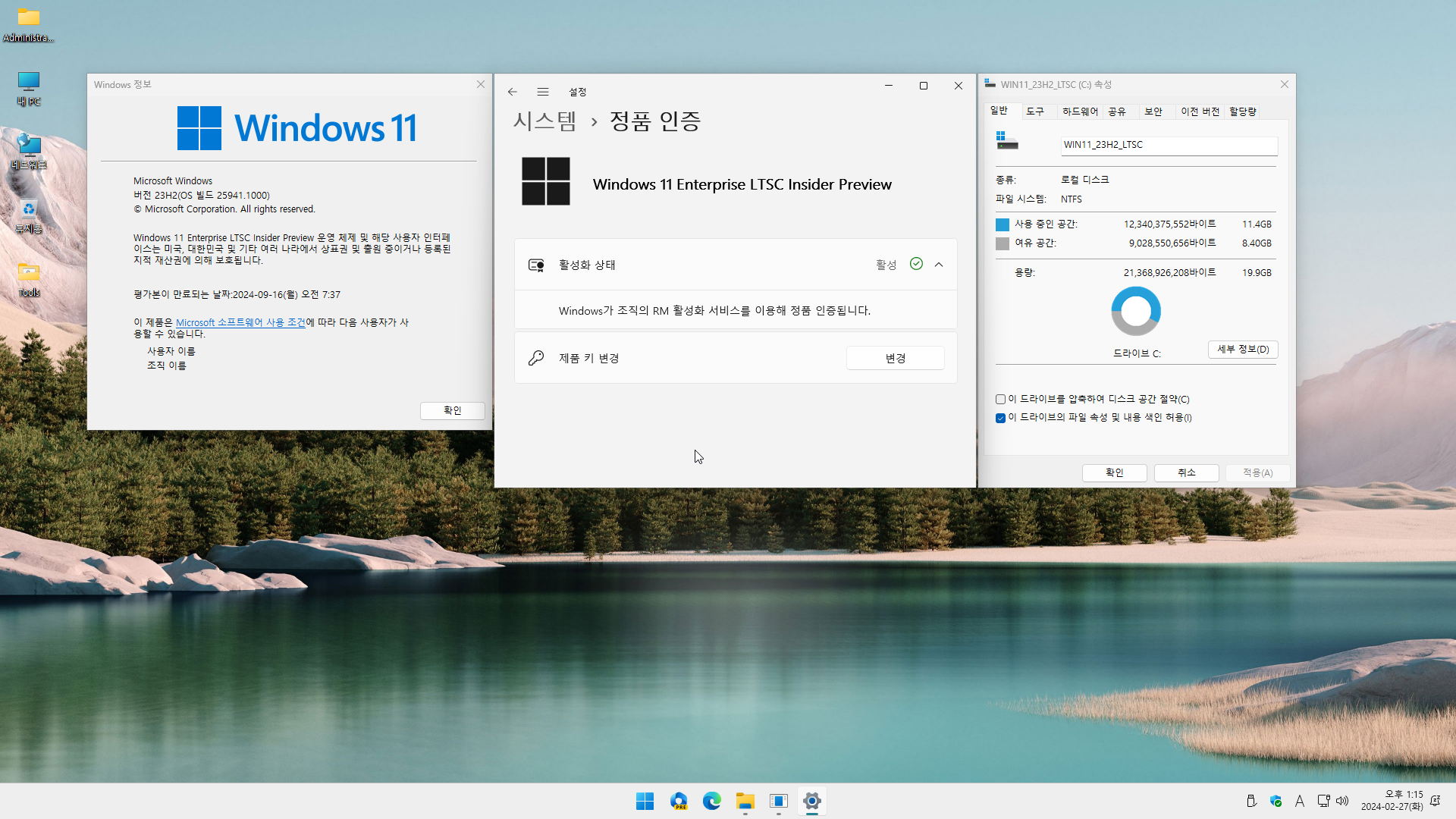Collapse the 활성화 상태 section chevron
The height and width of the screenshot is (819, 1456).
pyautogui.click(x=939, y=265)
